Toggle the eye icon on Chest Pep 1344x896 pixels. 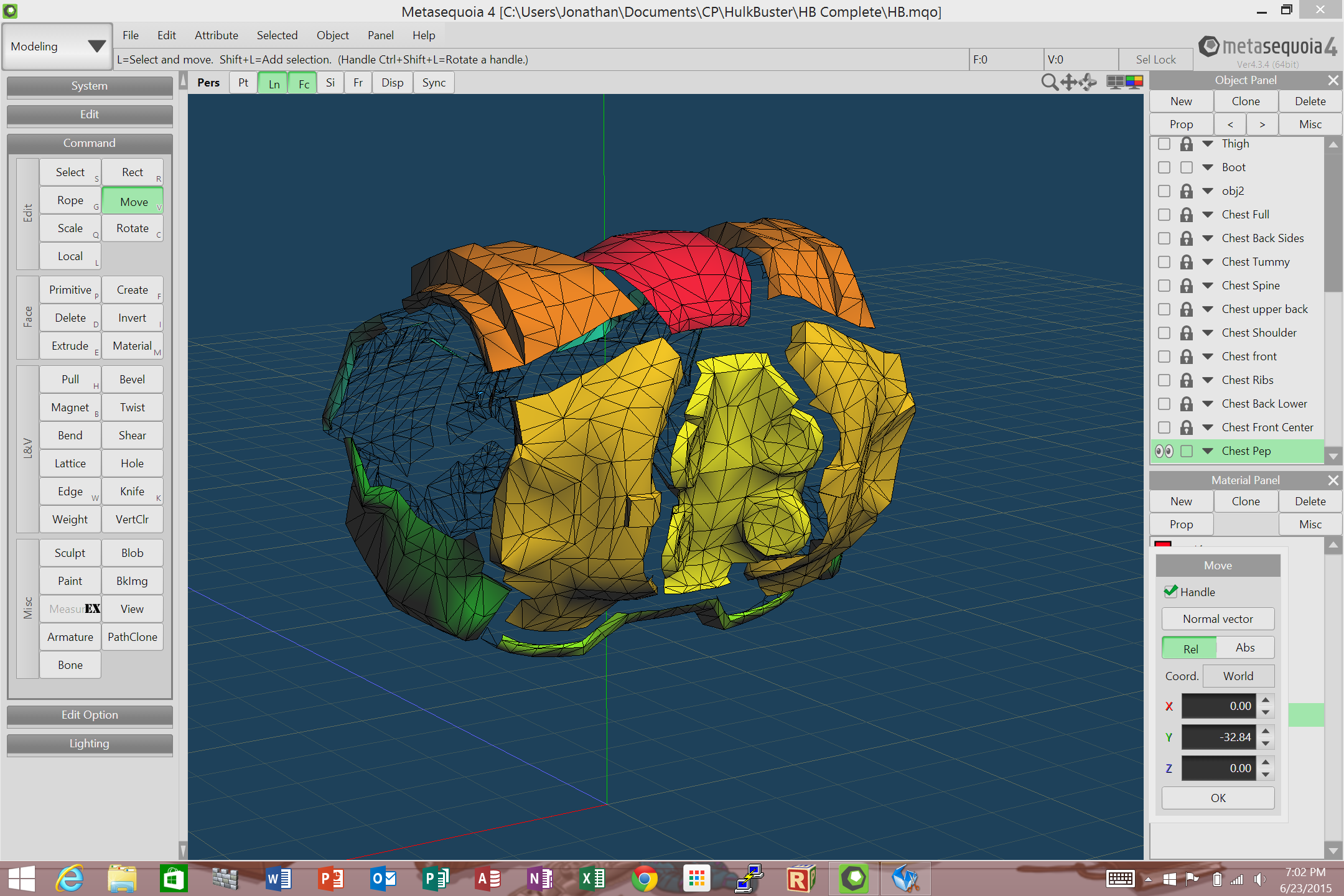tap(1164, 451)
